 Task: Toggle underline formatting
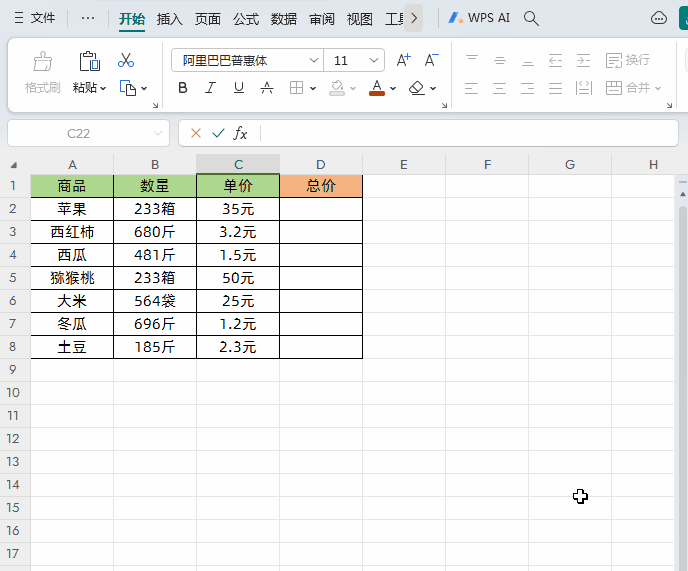pyautogui.click(x=239, y=88)
